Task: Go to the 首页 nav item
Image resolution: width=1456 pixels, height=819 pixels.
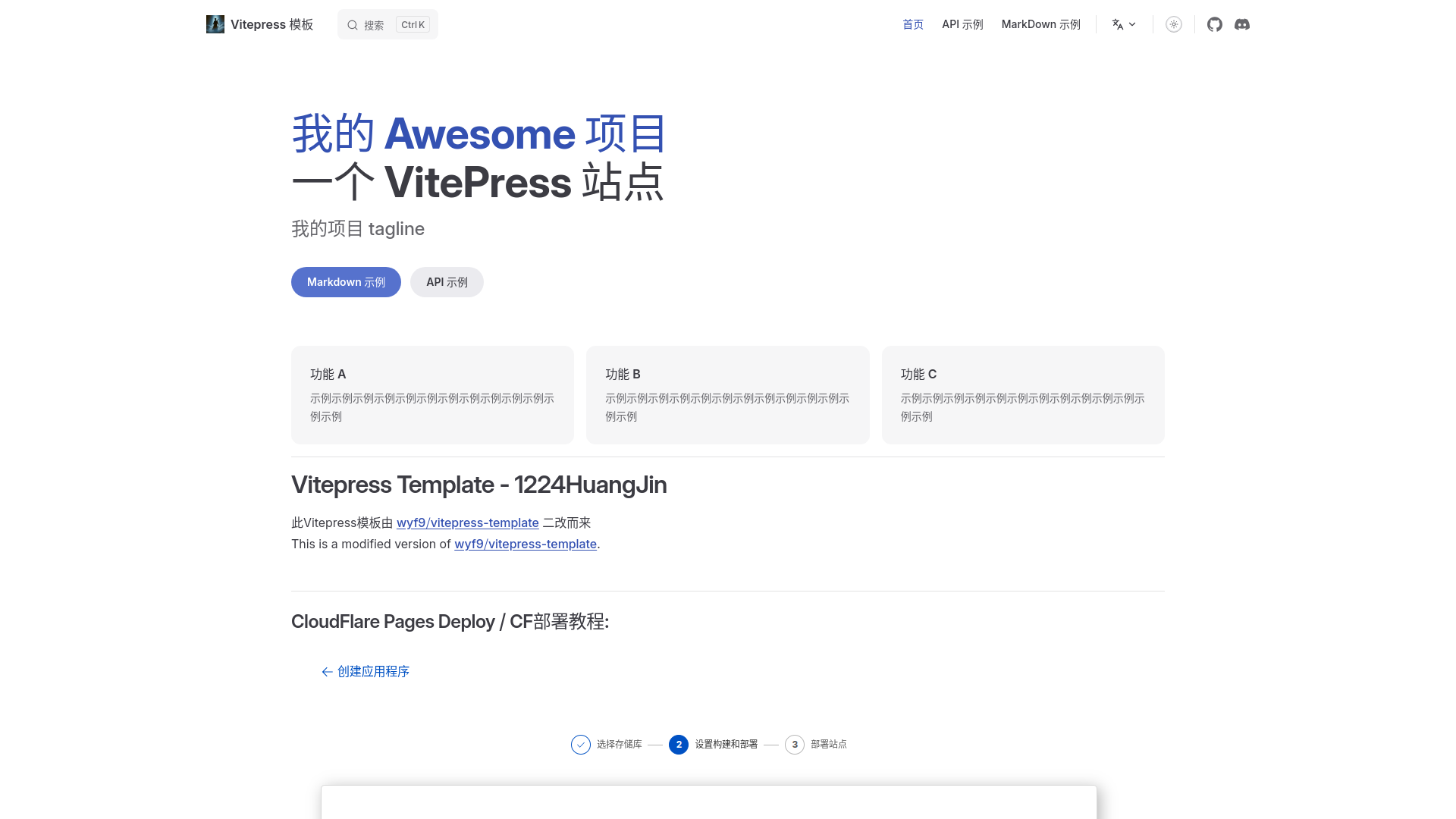Action: click(x=913, y=24)
